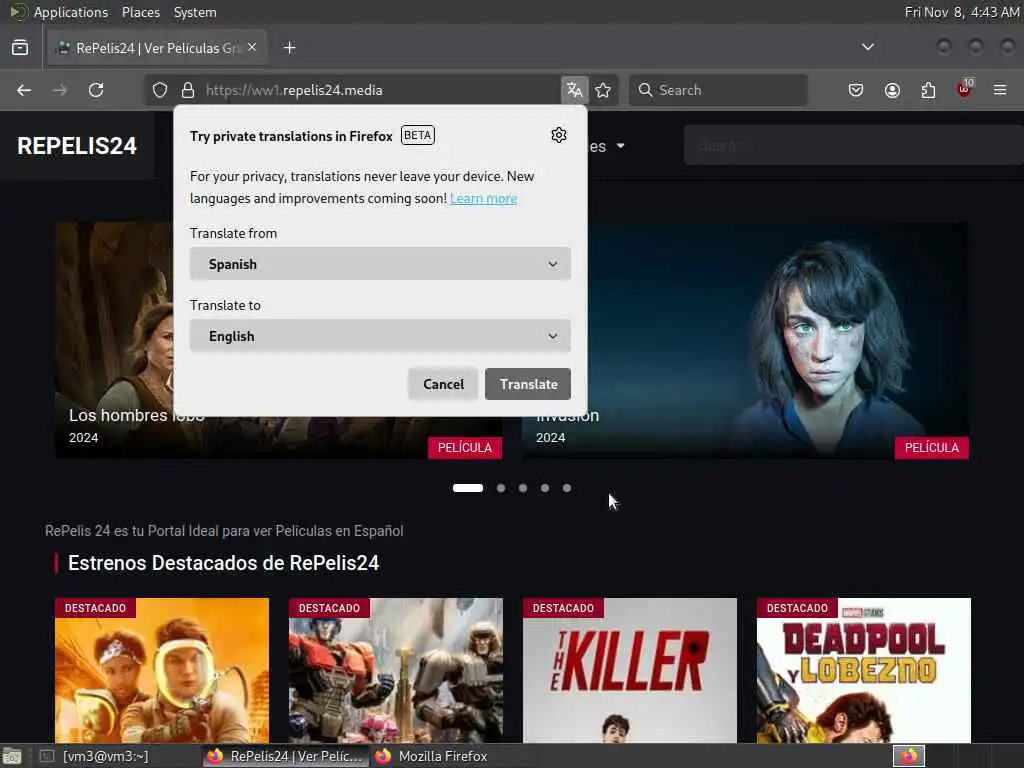The width and height of the screenshot is (1024, 768).
Task: Select the fifth carousel dot
Action: click(567, 488)
